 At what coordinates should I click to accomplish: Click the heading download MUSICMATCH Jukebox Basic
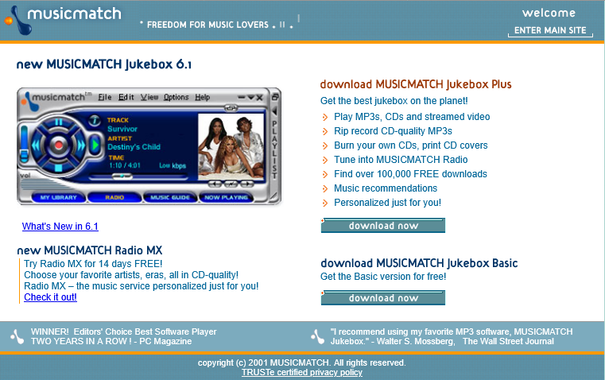419,263
